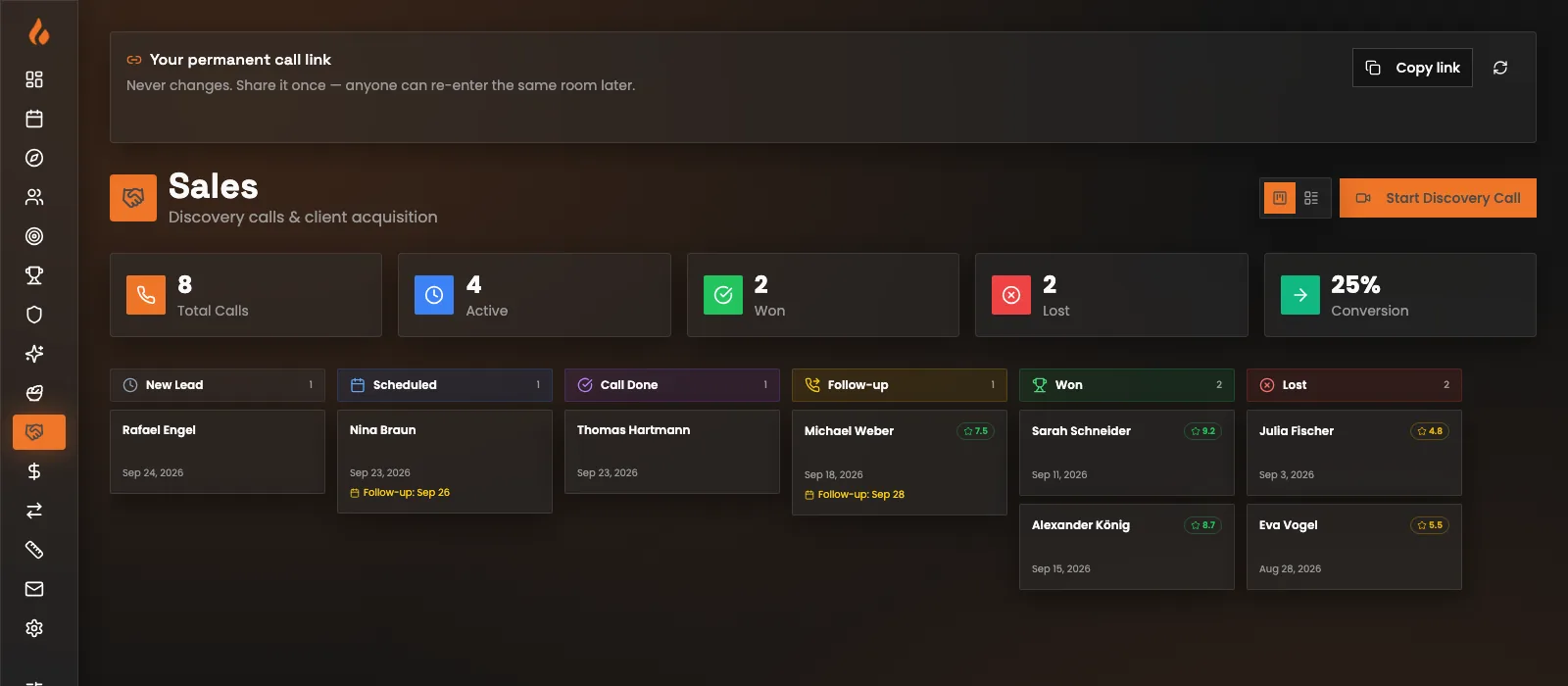
Task: Open Michael Weber lead card
Action: pos(900,463)
